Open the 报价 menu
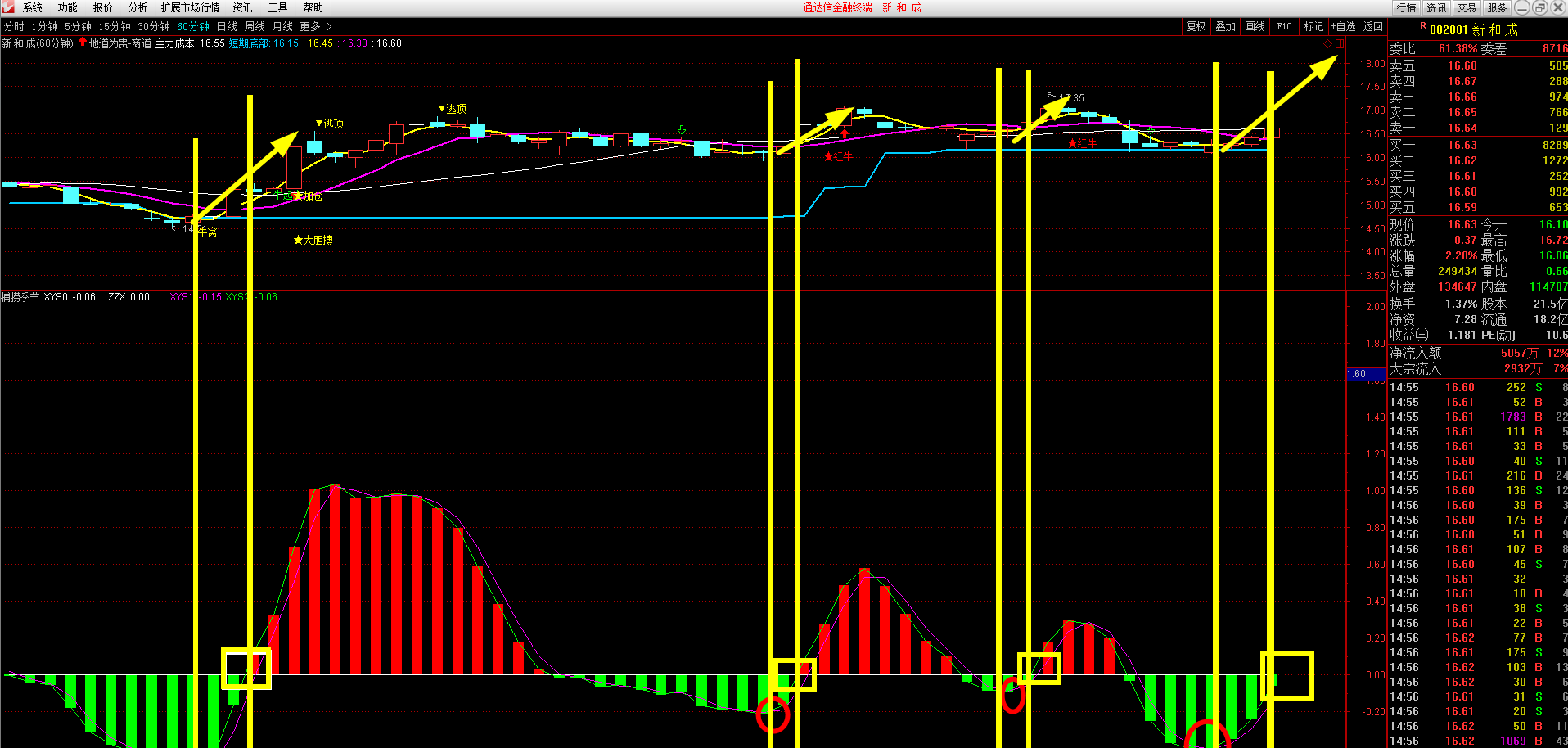This screenshot has width=1568, height=748. pyautogui.click(x=103, y=7)
